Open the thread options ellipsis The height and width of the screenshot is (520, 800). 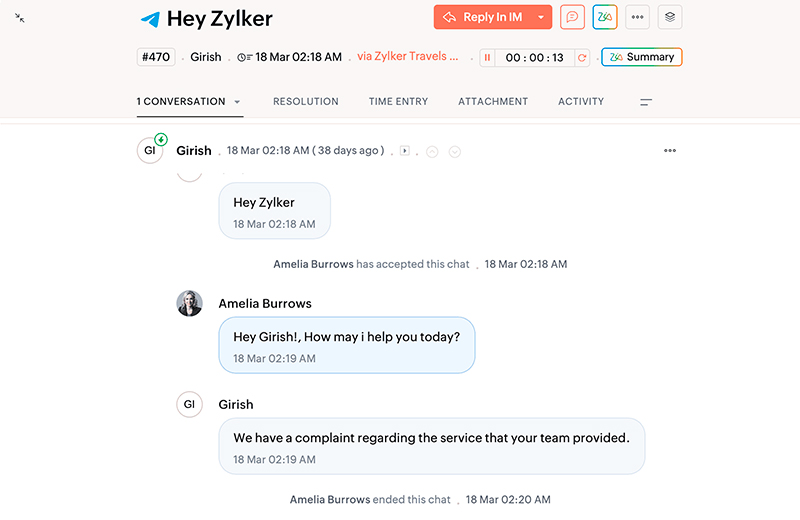pos(670,151)
